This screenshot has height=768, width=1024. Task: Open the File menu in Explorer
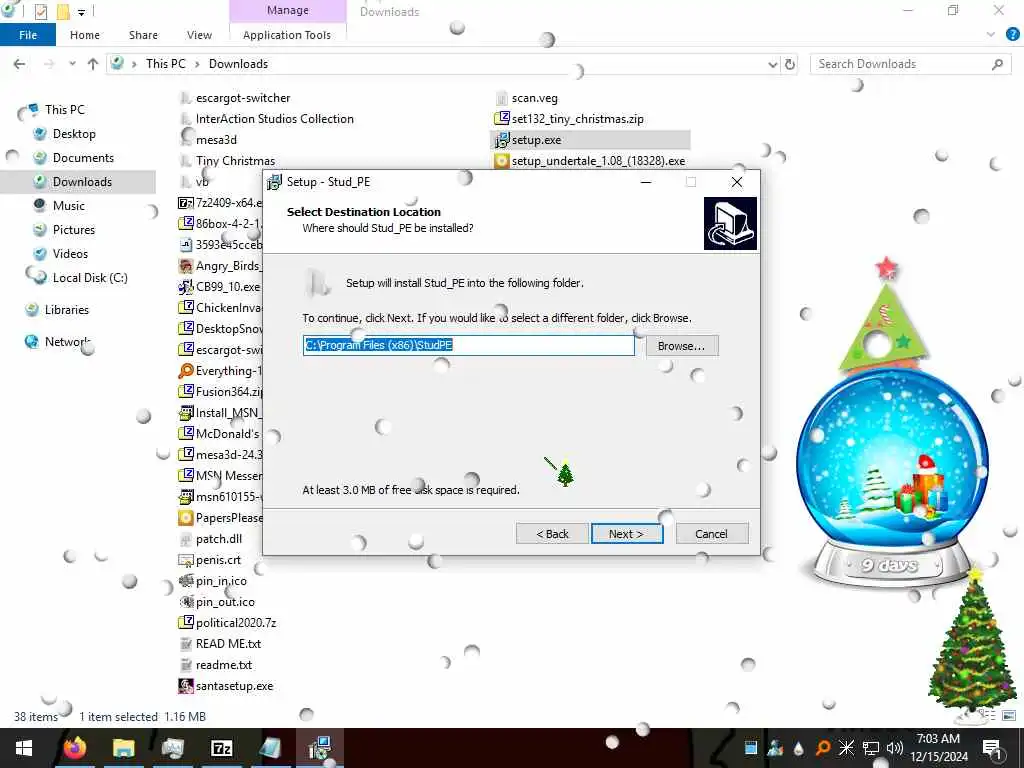[28, 35]
